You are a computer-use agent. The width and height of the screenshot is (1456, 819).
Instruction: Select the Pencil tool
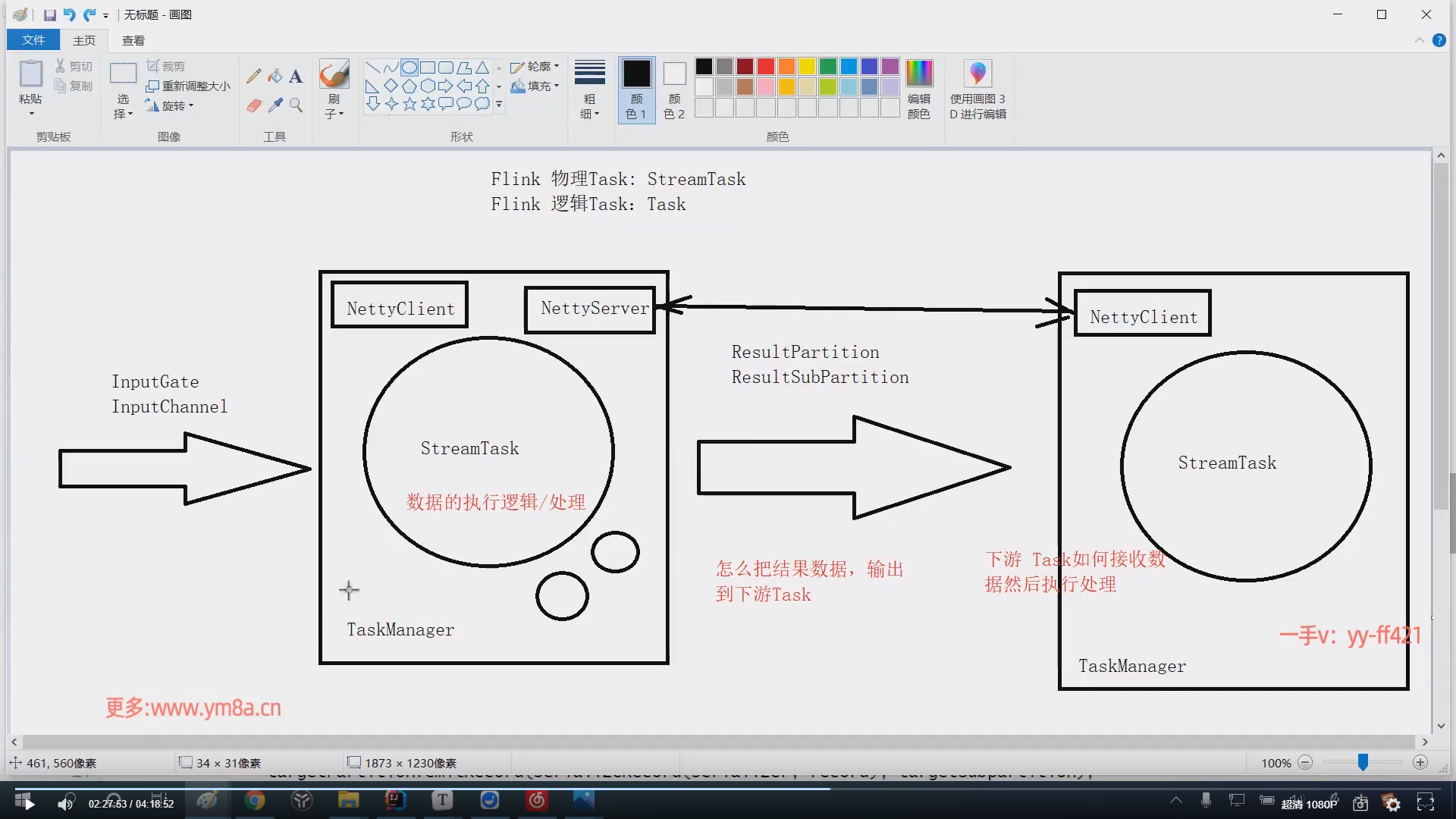254,76
